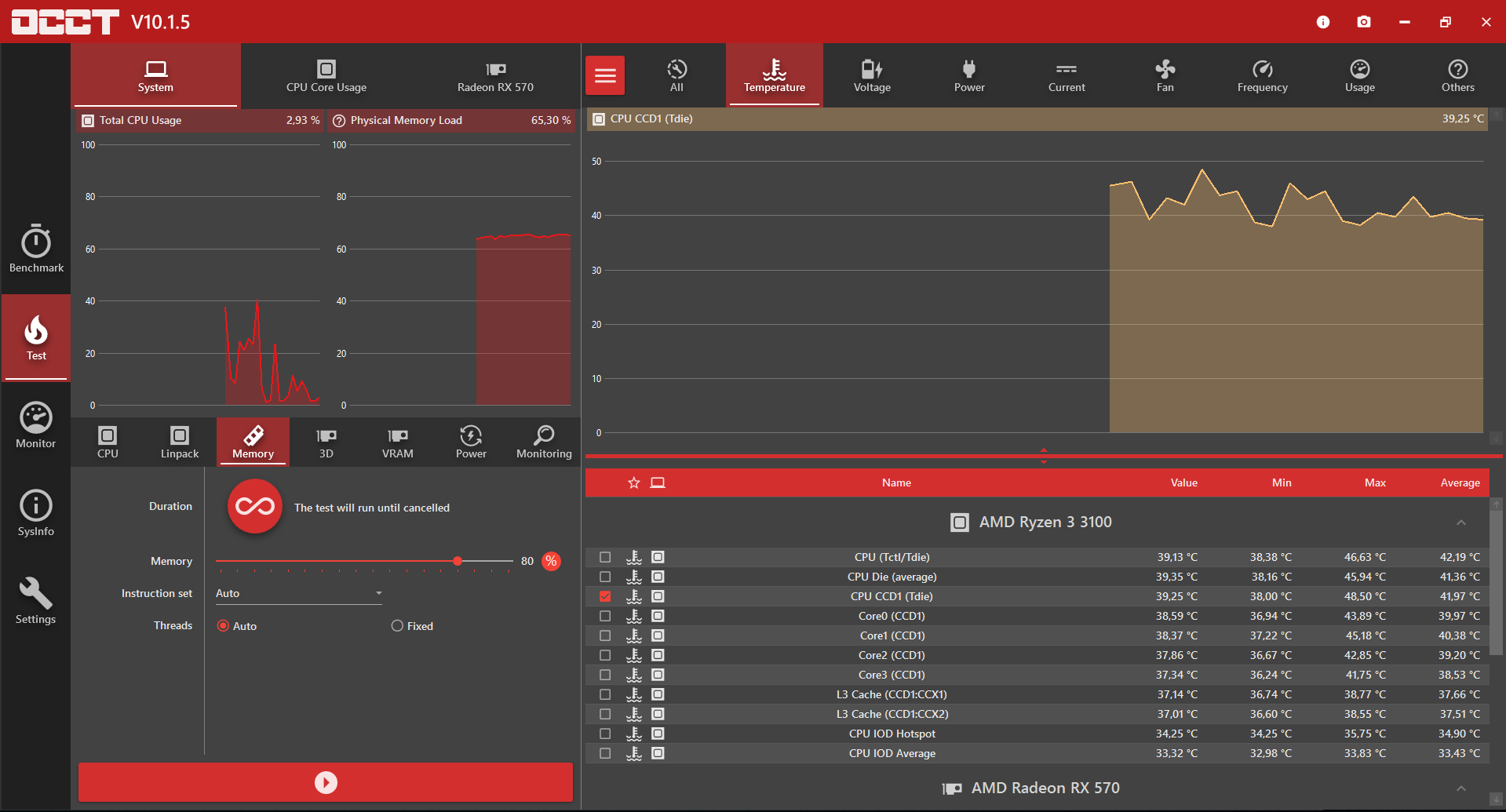The width and height of the screenshot is (1506, 812).
Task: Click the Total CPU Usage graph header
Action: click(200, 121)
